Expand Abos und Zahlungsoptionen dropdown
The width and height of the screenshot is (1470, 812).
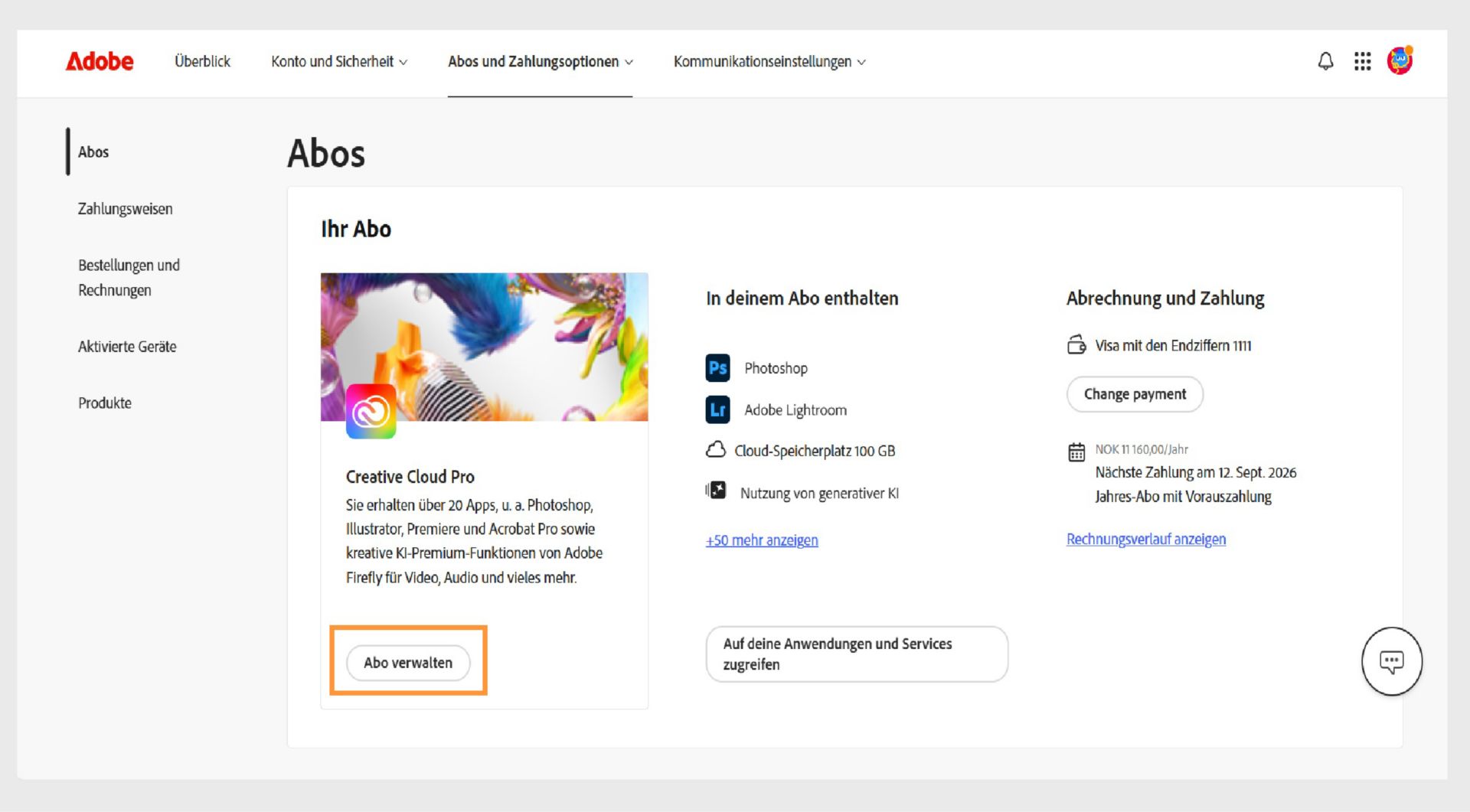[540, 62]
